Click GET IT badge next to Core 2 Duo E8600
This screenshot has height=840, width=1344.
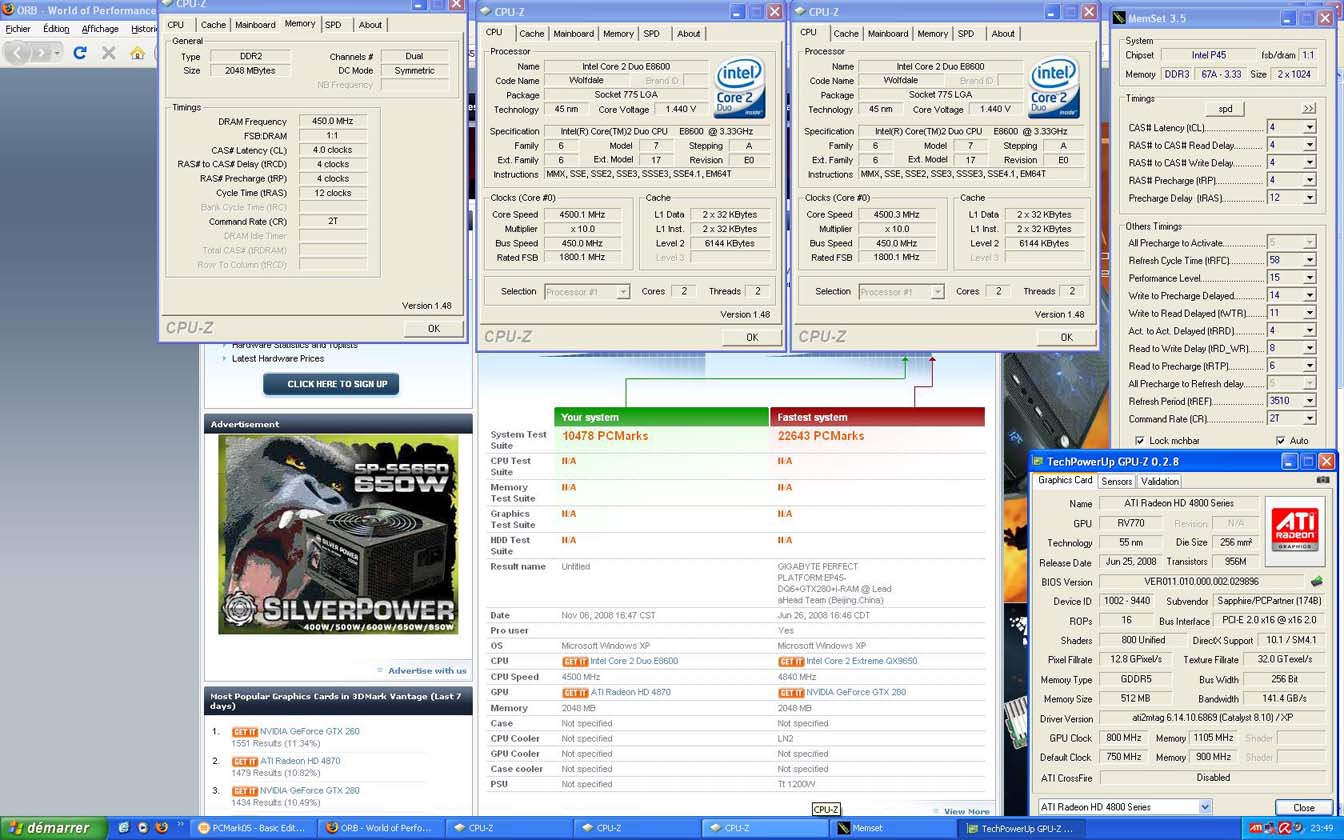point(575,662)
